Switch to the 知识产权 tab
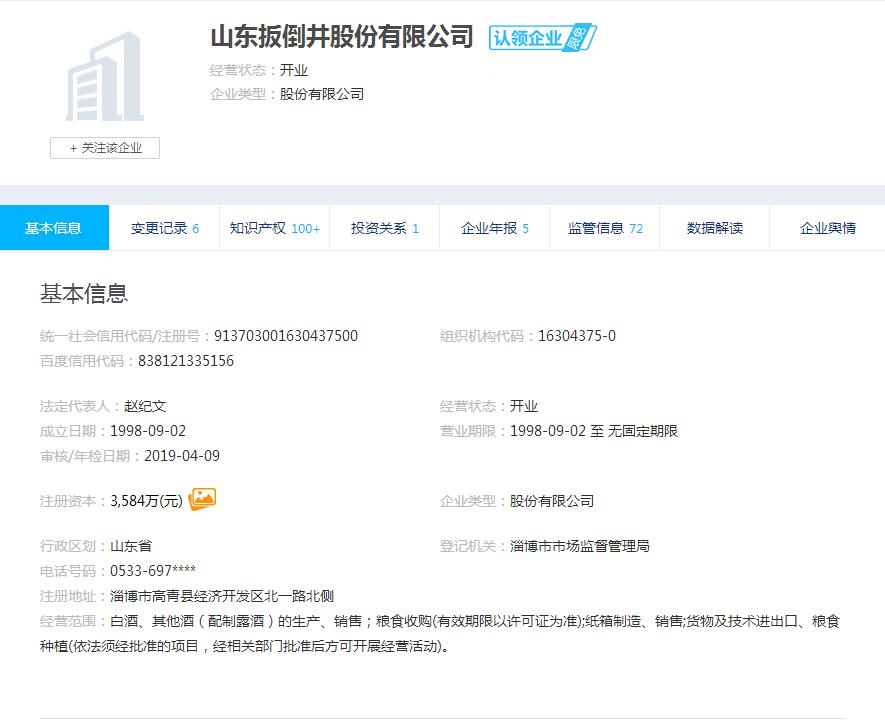The width and height of the screenshot is (885, 723). click(x=274, y=228)
